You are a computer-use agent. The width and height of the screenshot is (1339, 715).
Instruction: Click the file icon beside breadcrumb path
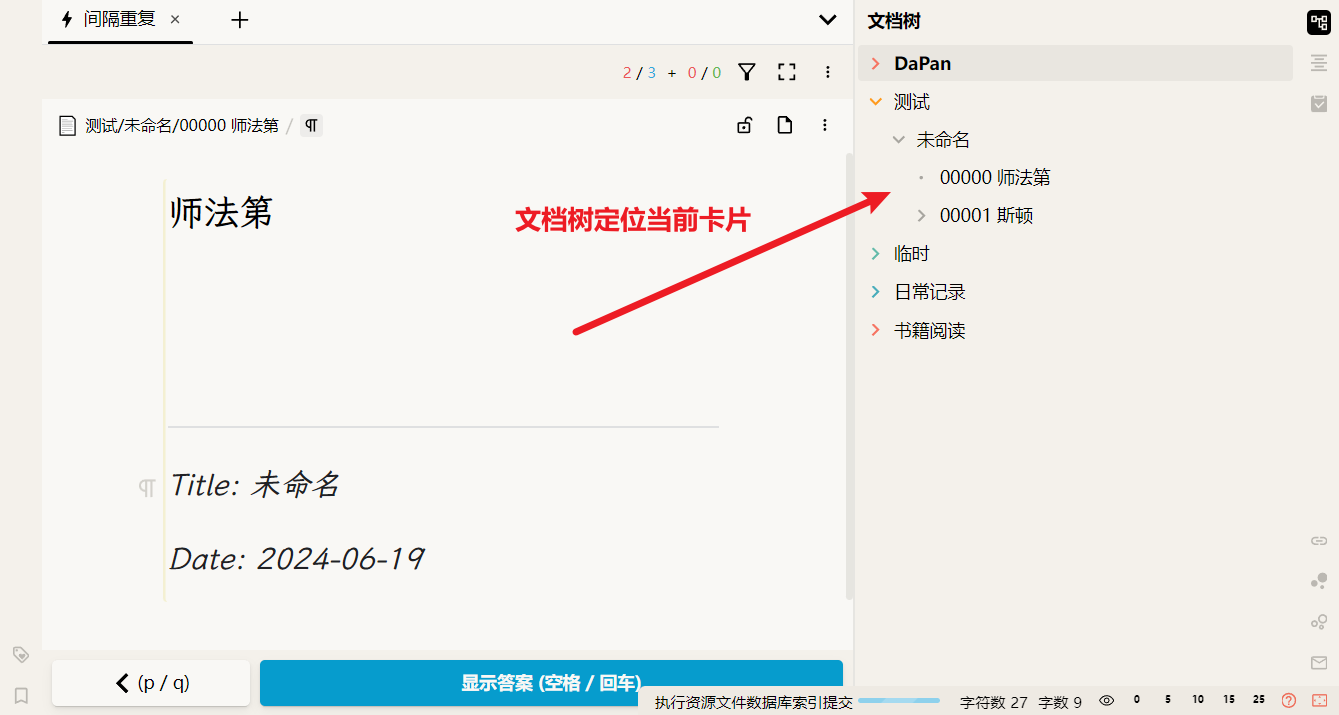coord(68,126)
